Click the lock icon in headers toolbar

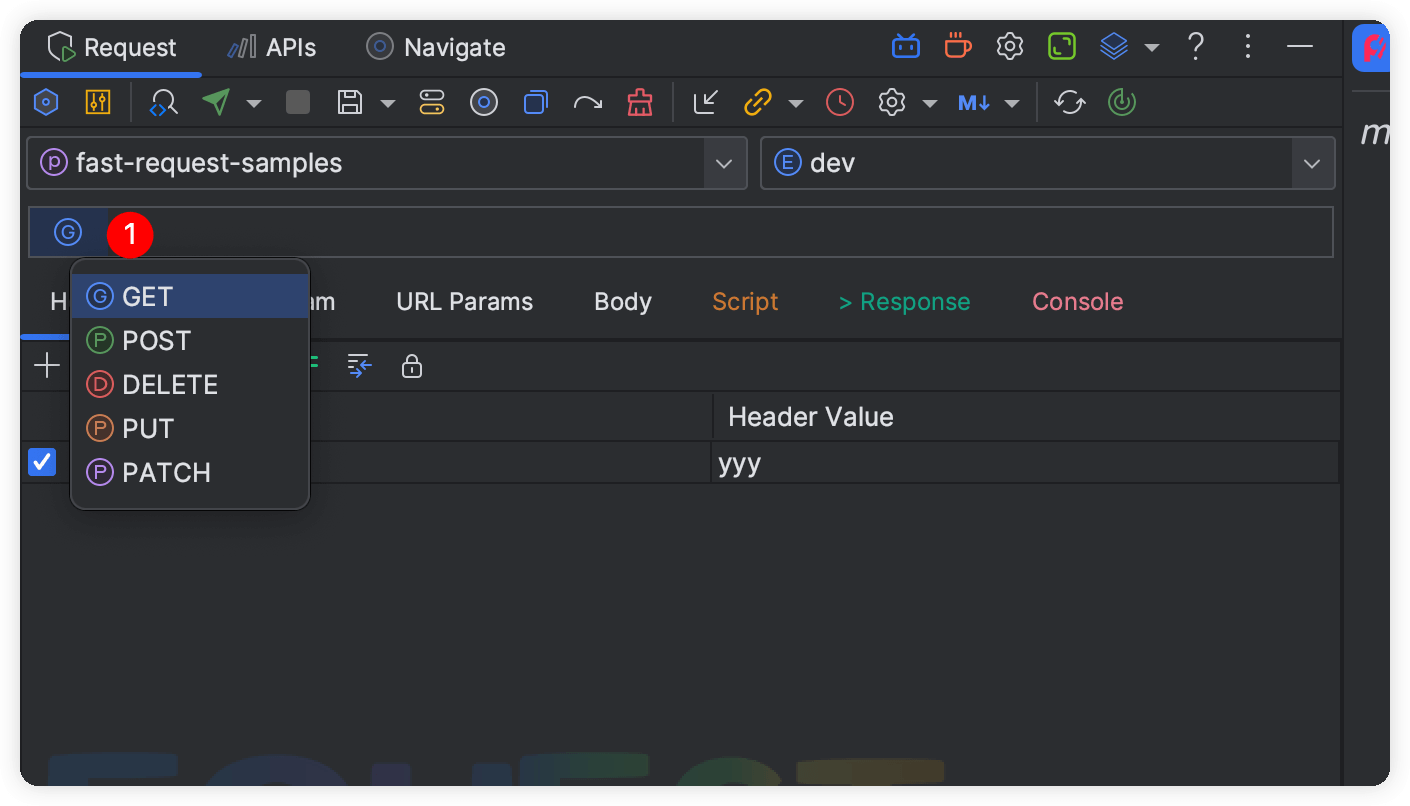click(411, 367)
